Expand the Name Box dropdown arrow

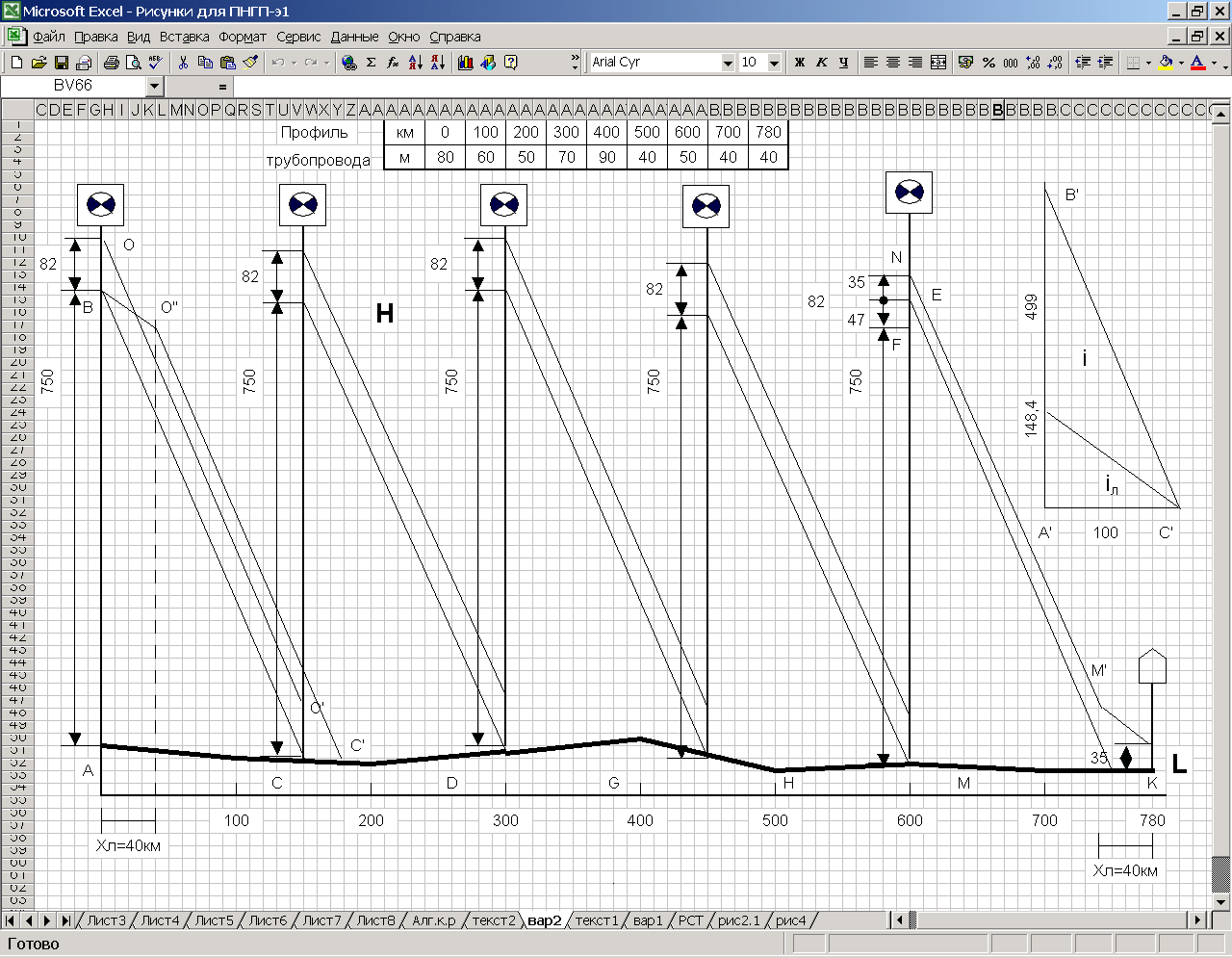[155, 86]
